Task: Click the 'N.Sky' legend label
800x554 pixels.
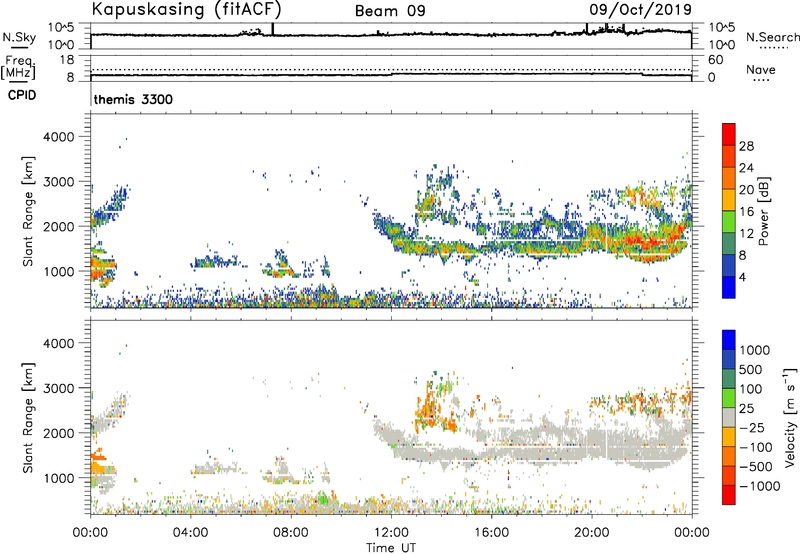Action: pos(19,37)
